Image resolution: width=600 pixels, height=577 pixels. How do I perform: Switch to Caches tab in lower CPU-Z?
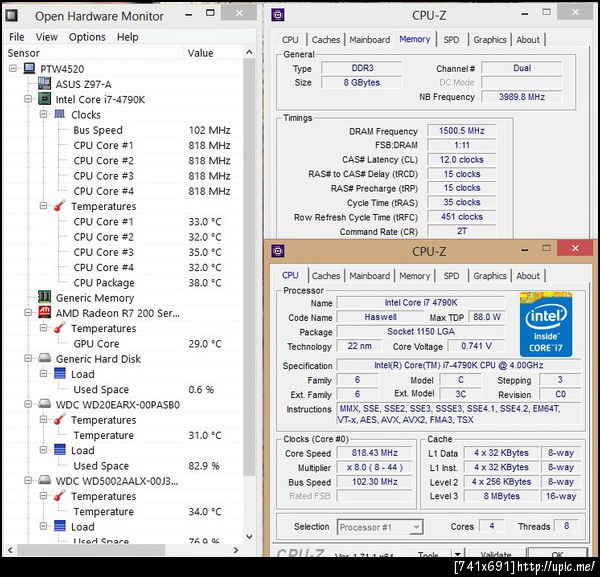326,276
